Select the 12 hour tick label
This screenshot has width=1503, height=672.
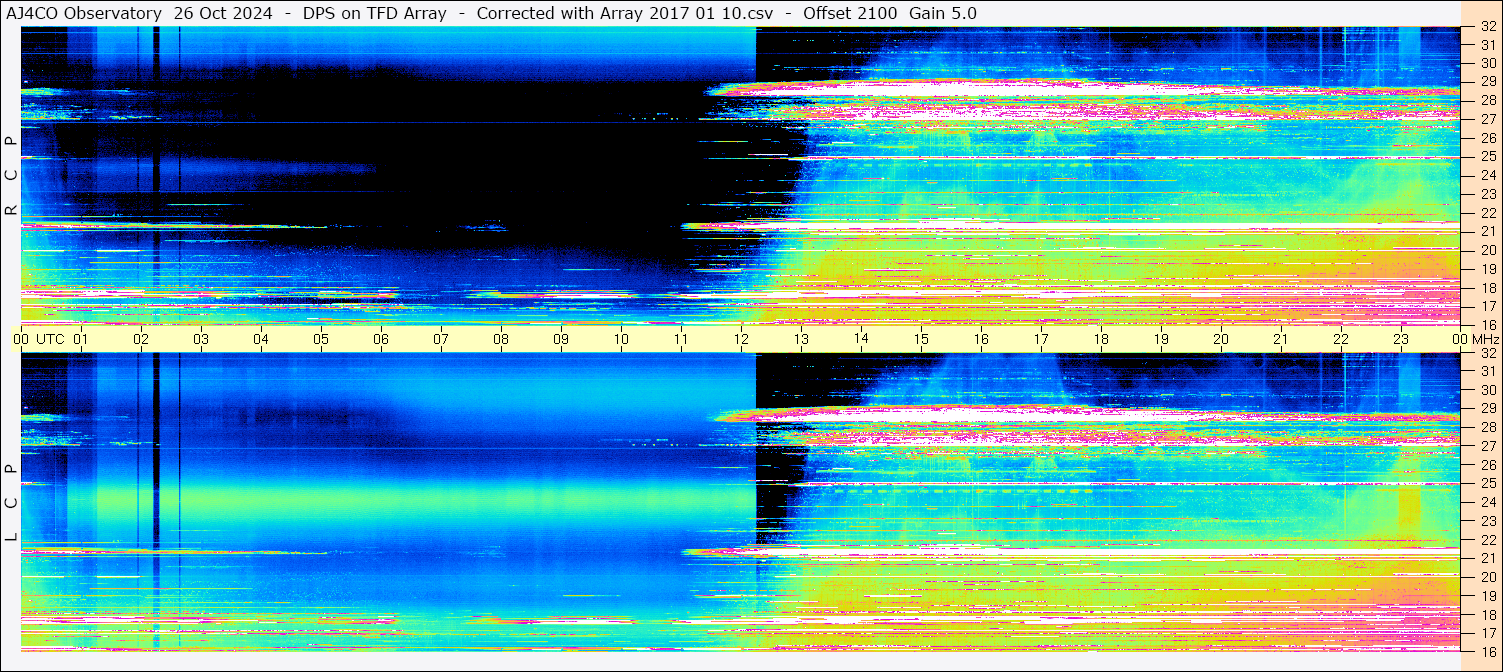(741, 339)
